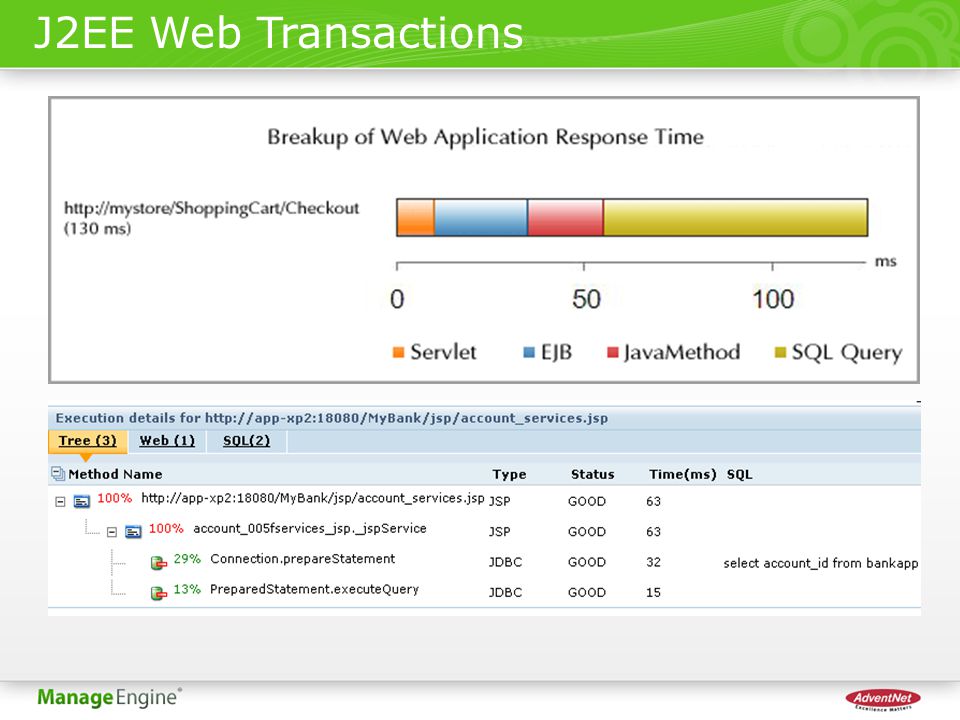960x720 pixels.
Task: Click the Type column header
Action: [x=509, y=474]
